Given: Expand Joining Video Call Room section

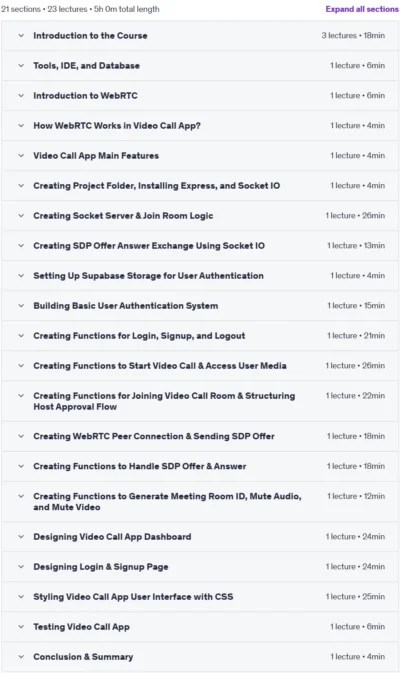Looking at the screenshot, I should (x=200, y=401).
